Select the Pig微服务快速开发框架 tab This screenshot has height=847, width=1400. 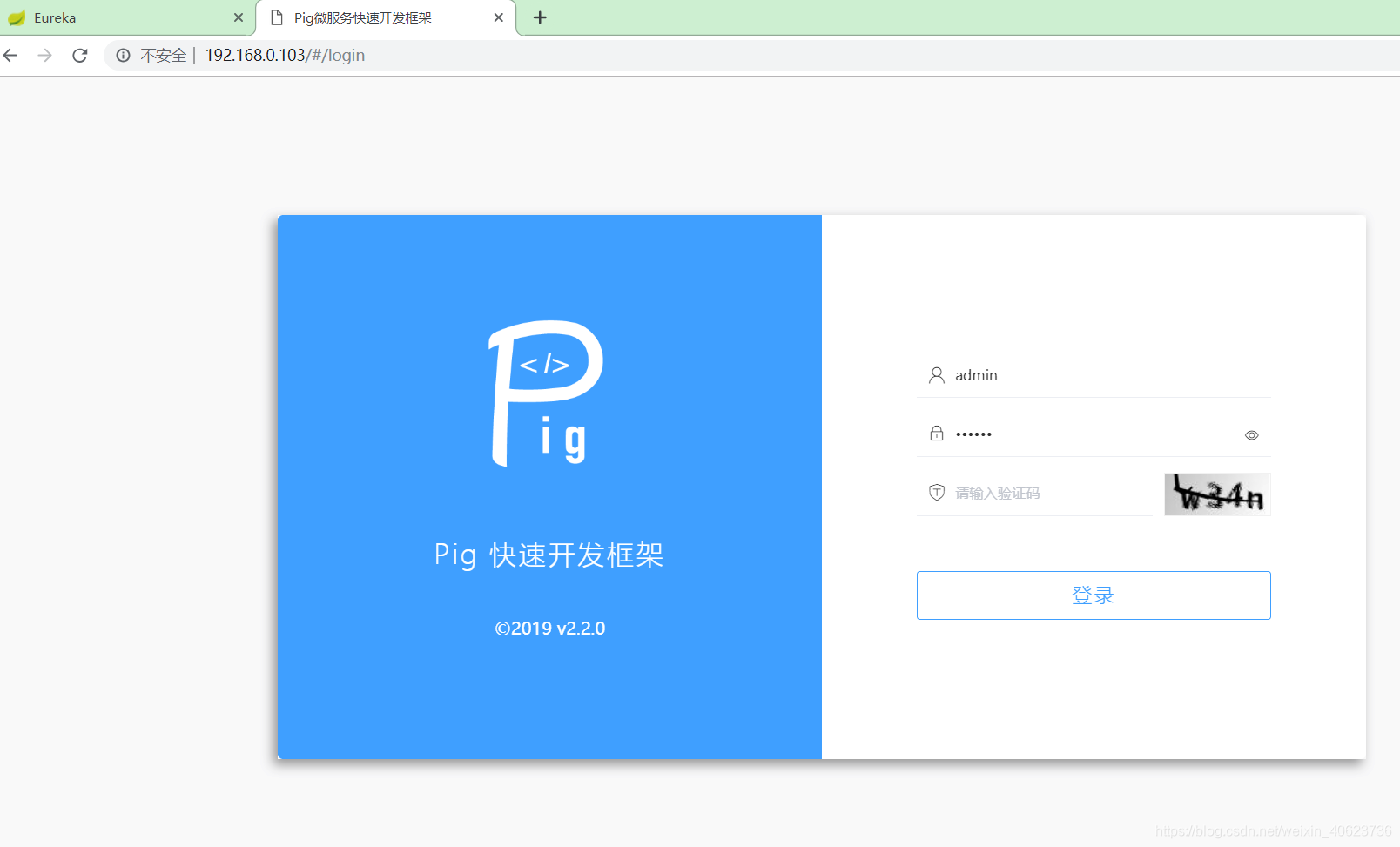point(386,17)
